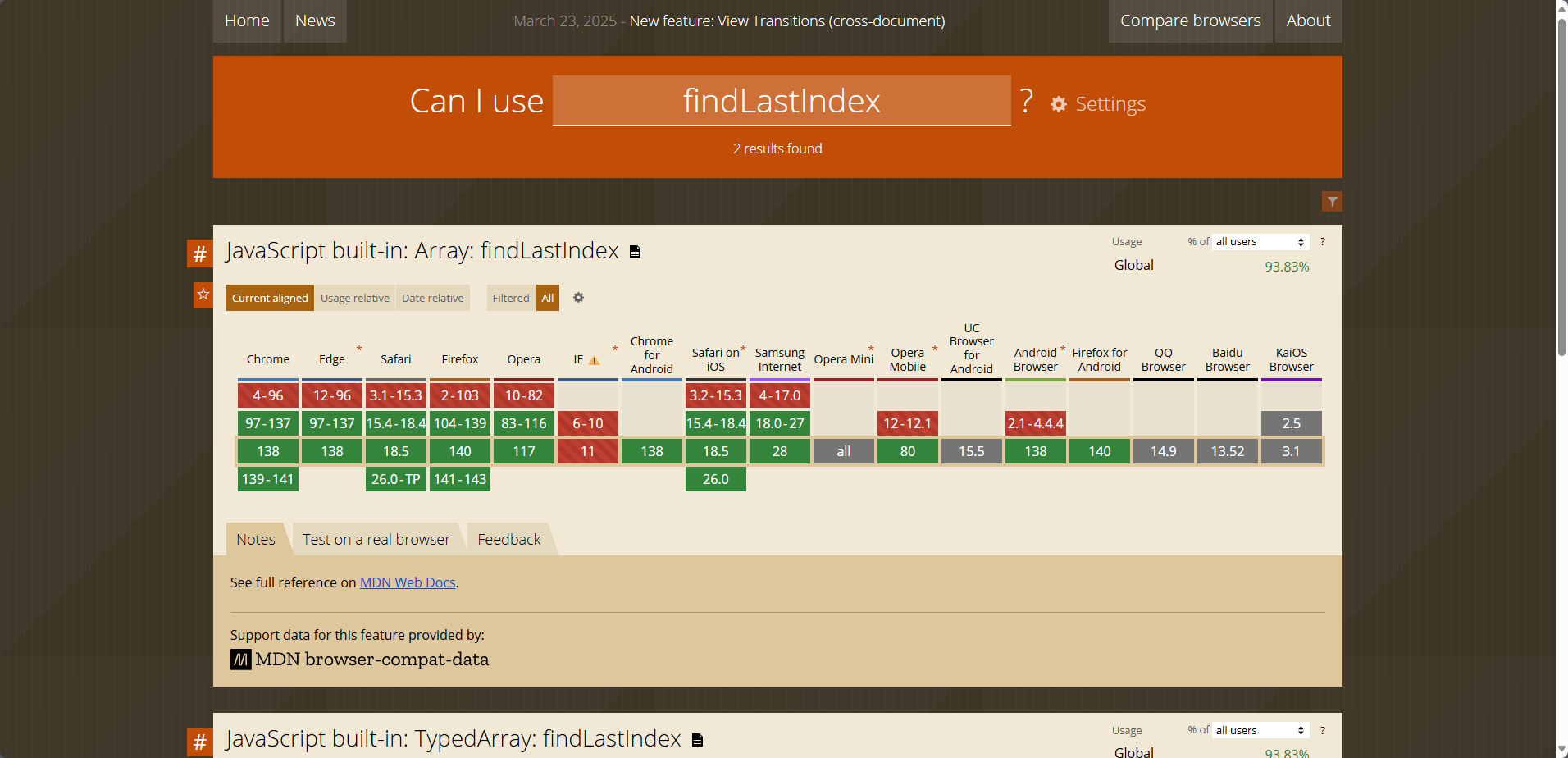Click the Chrome for Android column header
The width and height of the screenshot is (1568, 758).
point(652,355)
